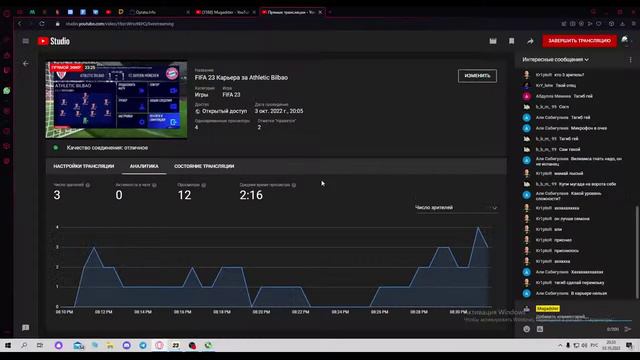Viewport: 640px width, 360px height.
Task: Open the viewer count metric dropdown above chart
Action: (456, 208)
